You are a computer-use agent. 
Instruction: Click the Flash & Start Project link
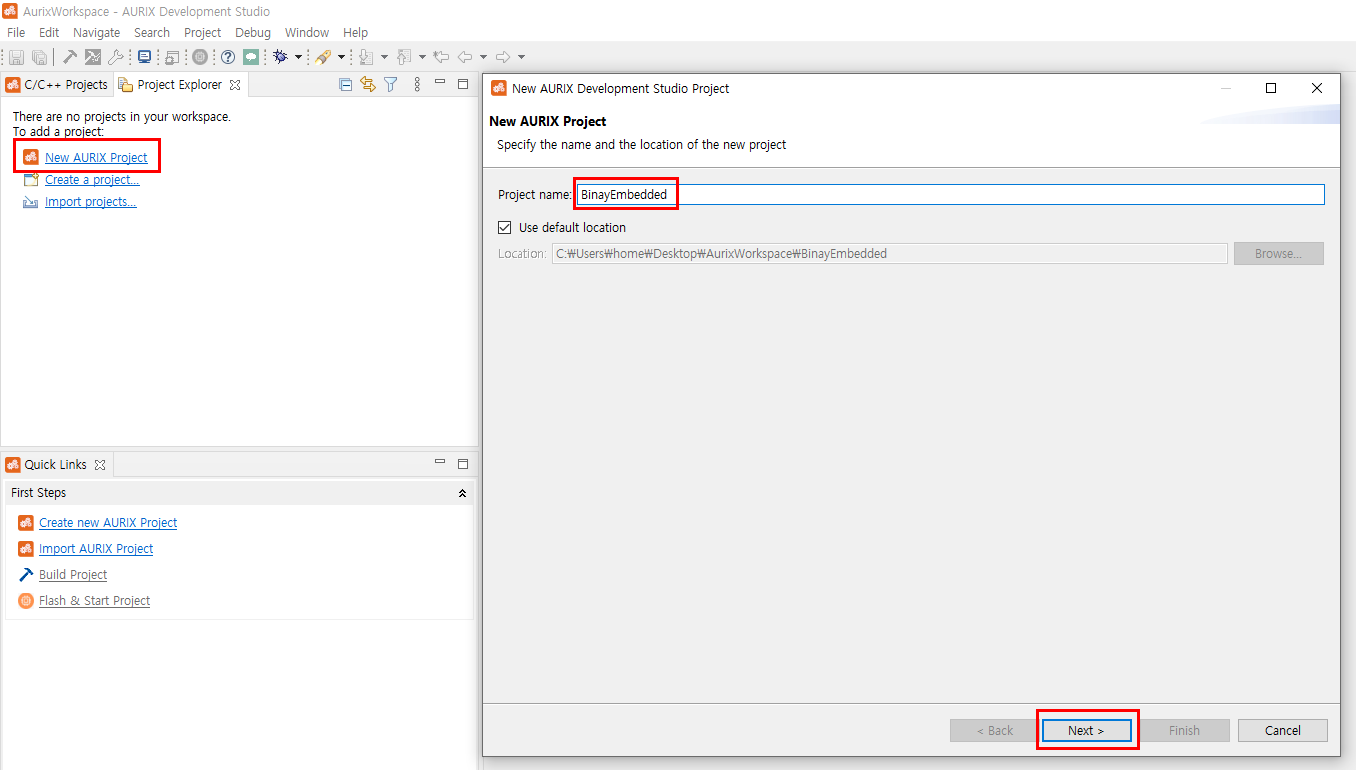click(x=94, y=601)
